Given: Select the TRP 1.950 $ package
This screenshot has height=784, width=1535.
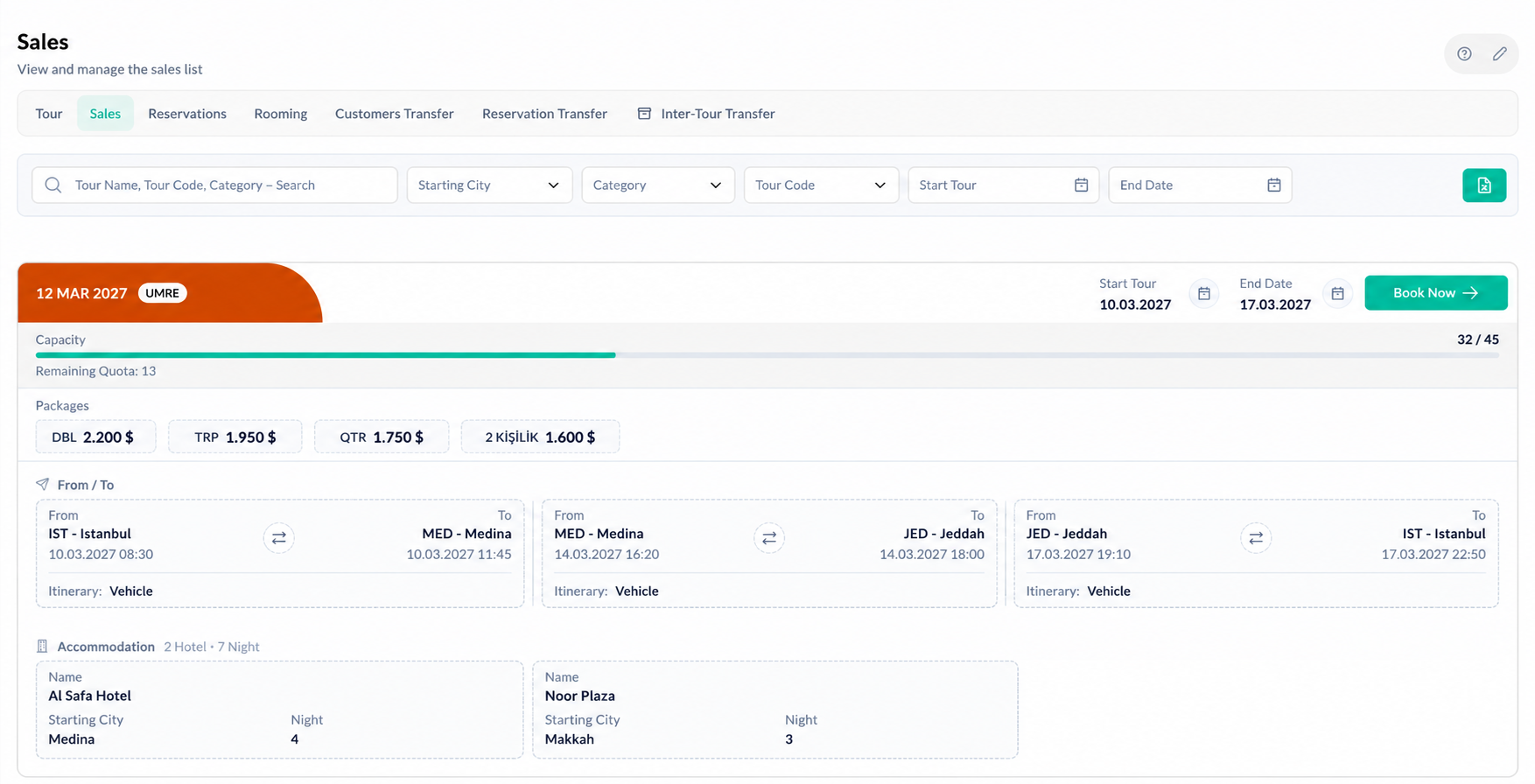Looking at the screenshot, I should coord(235,437).
